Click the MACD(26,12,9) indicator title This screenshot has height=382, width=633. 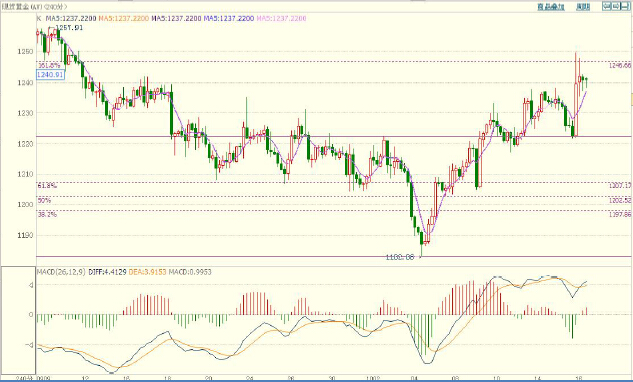coord(61,272)
